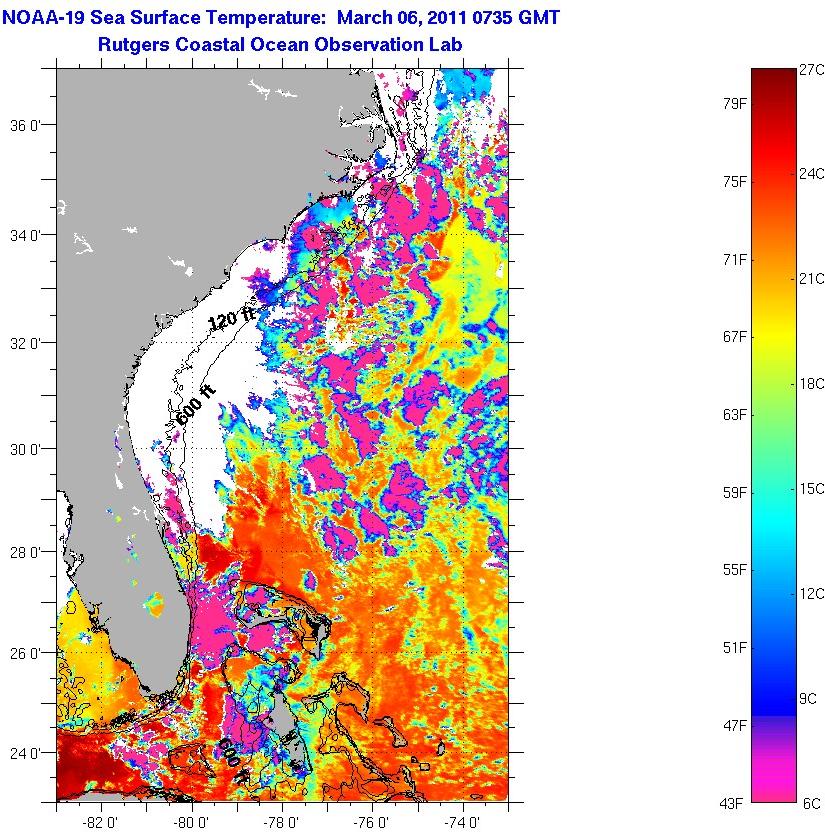Click the sea surface temperature map image
This screenshot has width=825, height=832.
click(x=282, y=435)
